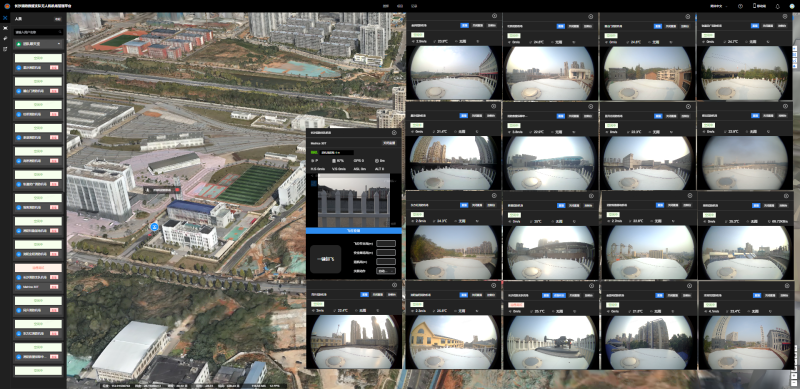This screenshot has width=800, height=389.
Task: Select the second icon in left sidebar
Action: [x=5, y=28]
